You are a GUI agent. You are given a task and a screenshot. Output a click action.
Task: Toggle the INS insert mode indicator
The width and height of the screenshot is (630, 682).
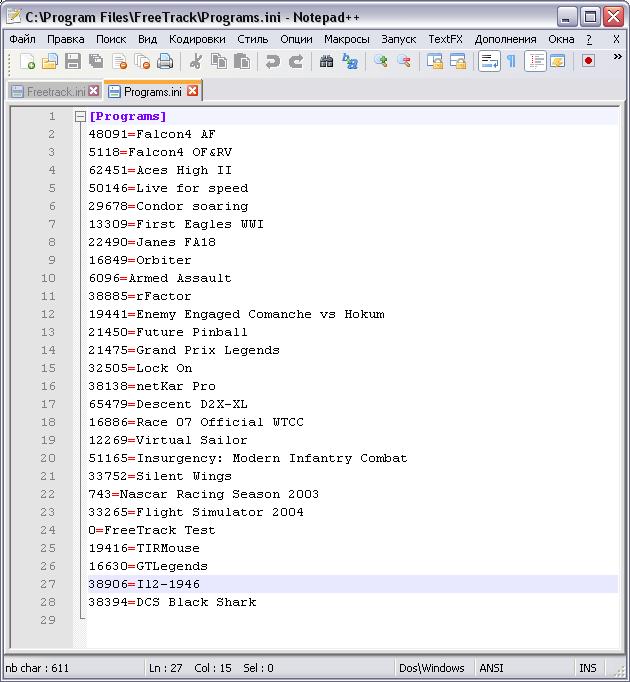pos(588,668)
